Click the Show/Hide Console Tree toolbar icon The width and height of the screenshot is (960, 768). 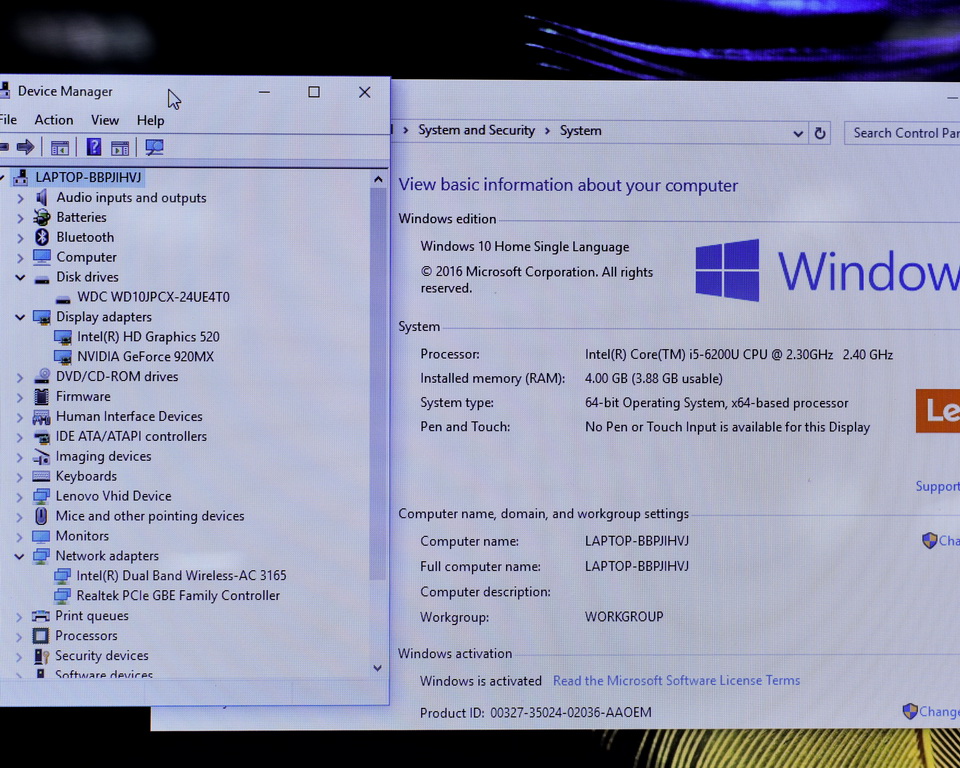(x=59, y=148)
